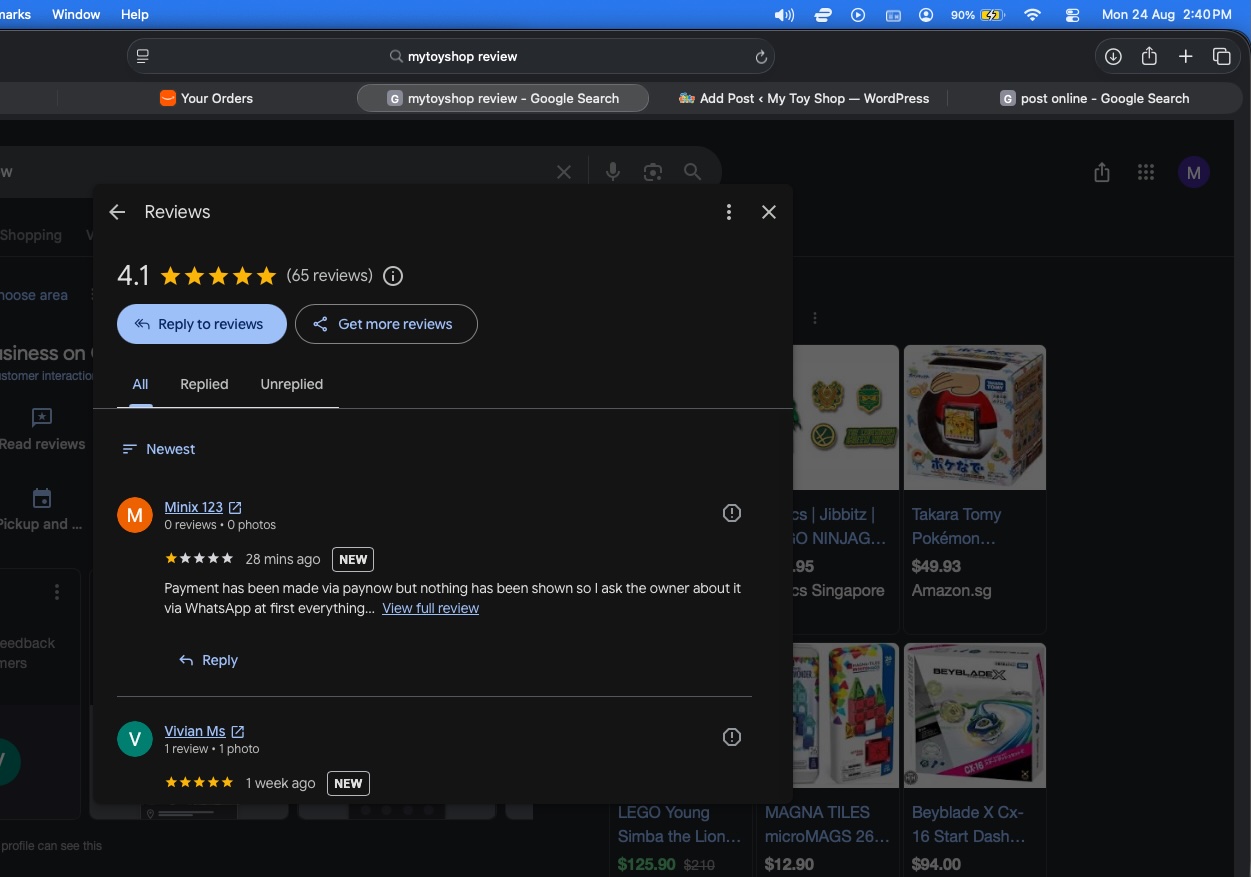
Task: Go back with the Reviews arrow
Action: (117, 212)
